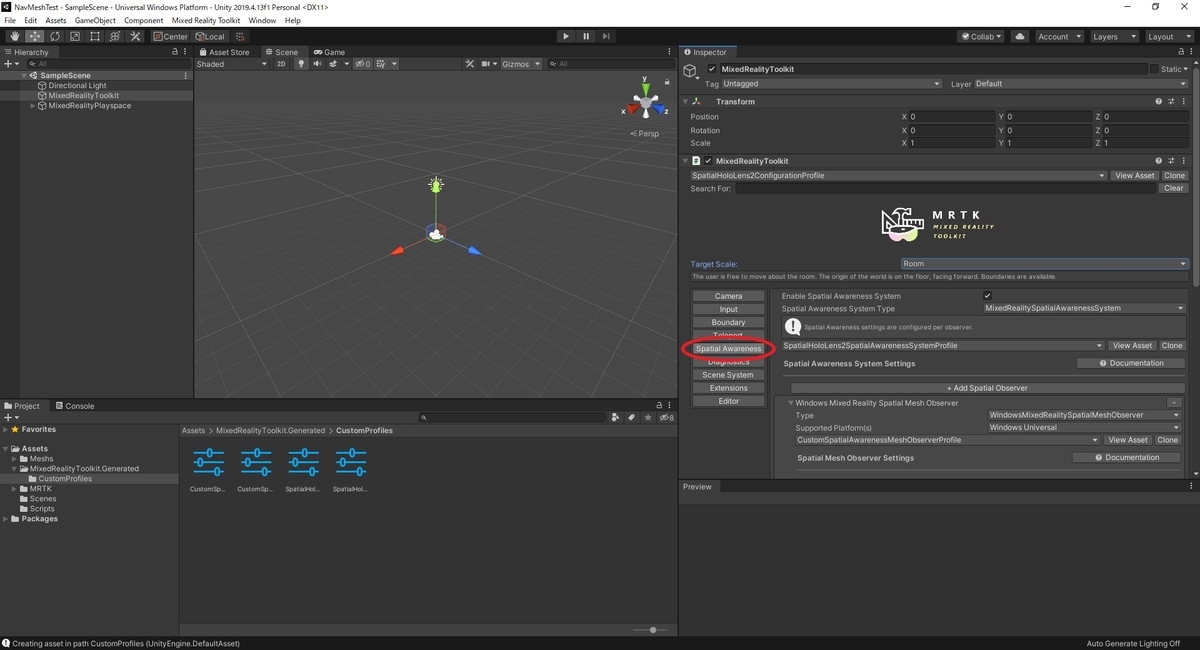
Task: Open scene component tools wrench icon
Action: [x=470, y=64]
